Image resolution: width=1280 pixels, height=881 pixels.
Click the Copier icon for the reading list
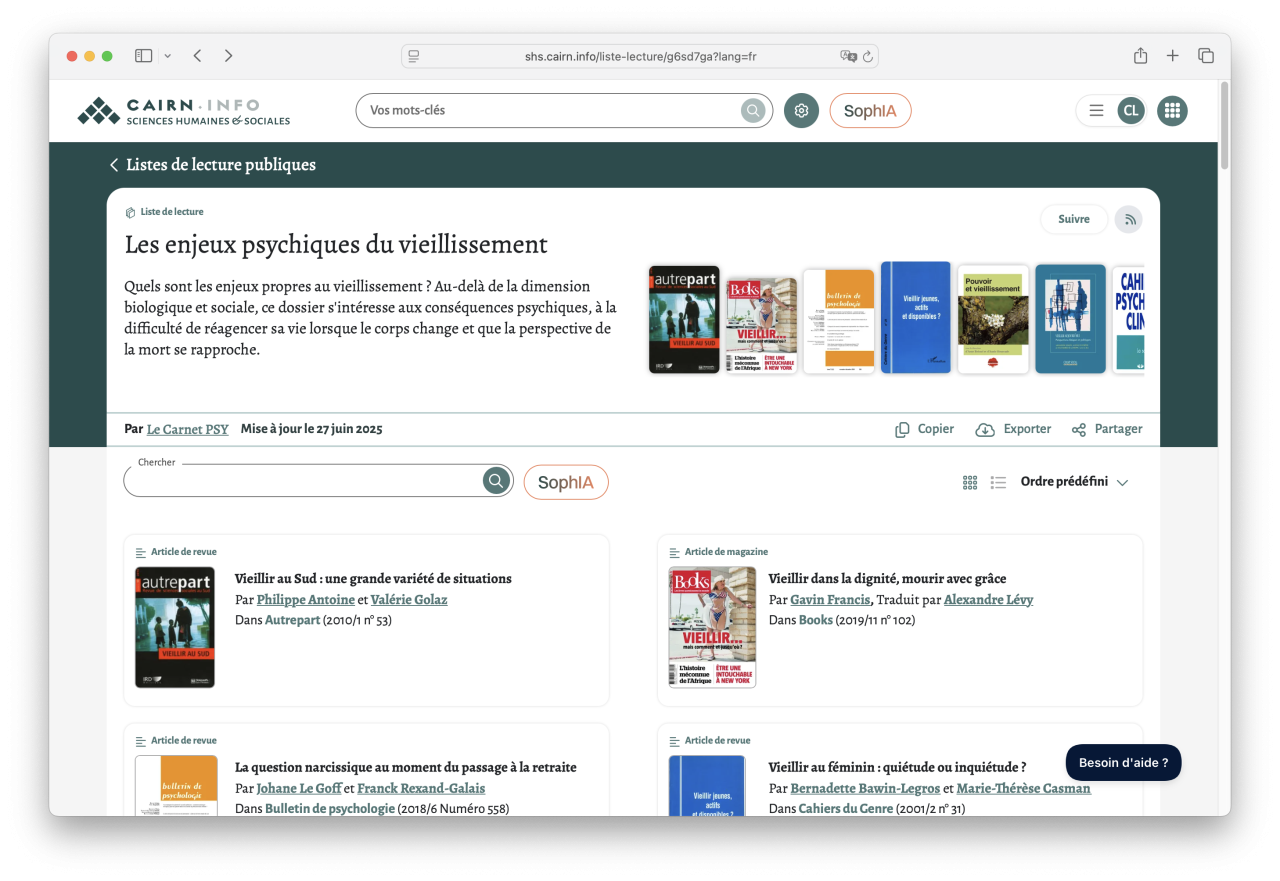pyautogui.click(x=903, y=428)
